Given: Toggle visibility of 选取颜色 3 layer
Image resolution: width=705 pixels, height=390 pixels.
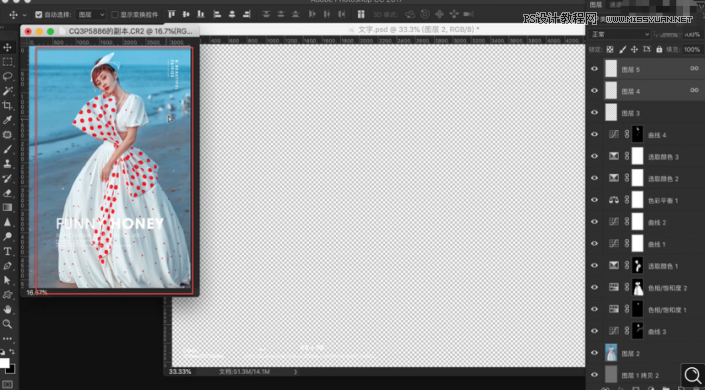Looking at the screenshot, I should [594, 156].
